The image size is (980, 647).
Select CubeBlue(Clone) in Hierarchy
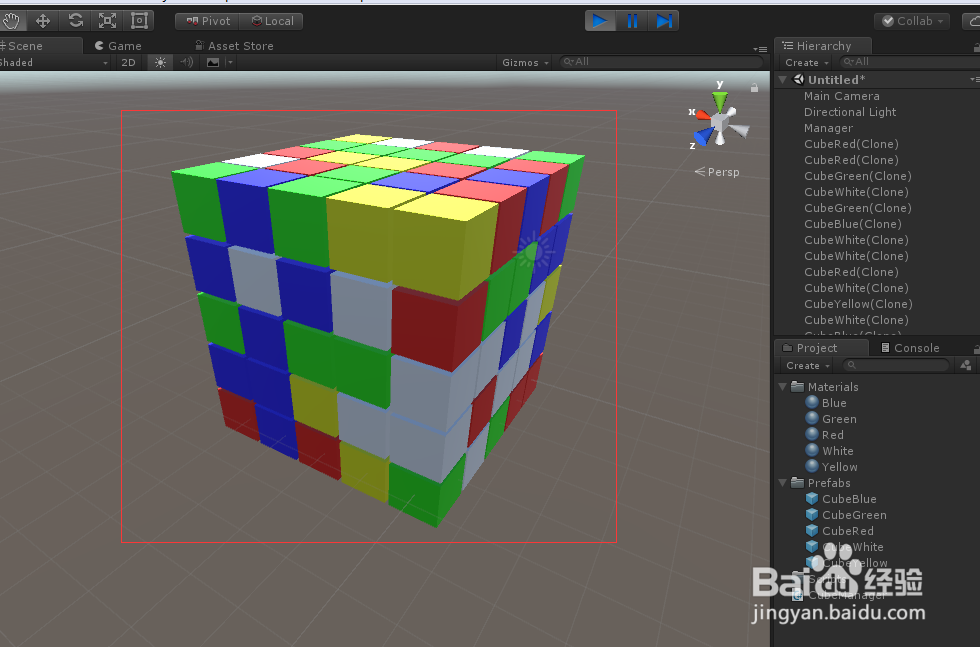click(852, 224)
